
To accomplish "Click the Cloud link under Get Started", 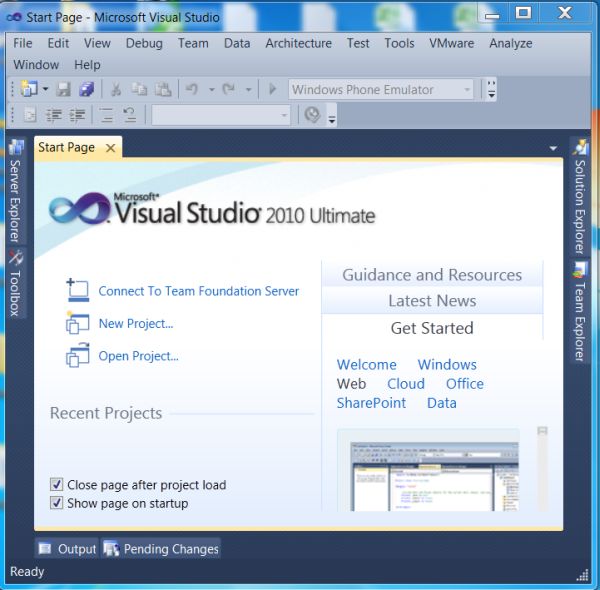I will [406, 384].
